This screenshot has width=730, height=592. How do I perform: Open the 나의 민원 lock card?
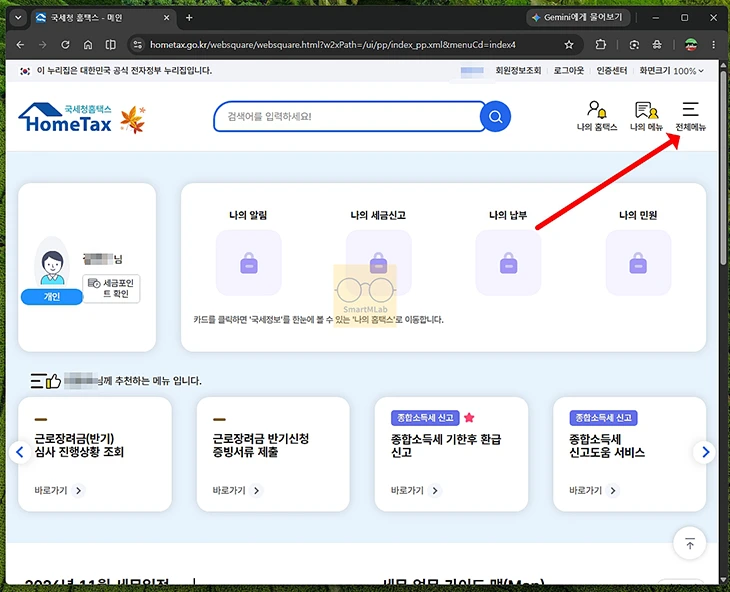[x=638, y=262]
